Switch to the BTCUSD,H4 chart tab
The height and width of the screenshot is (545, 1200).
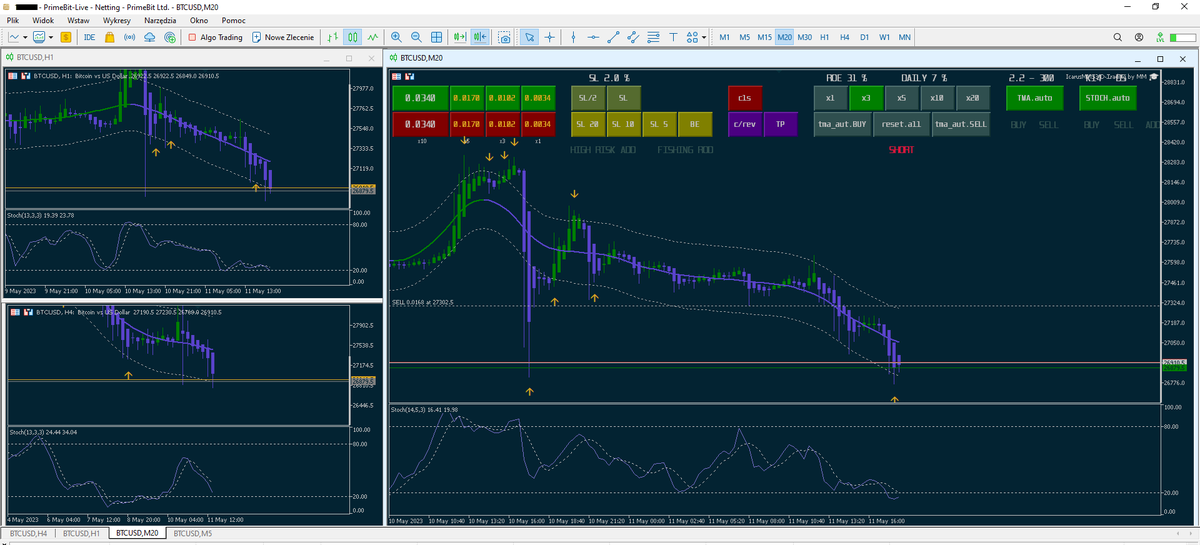click(x=28, y=534)
